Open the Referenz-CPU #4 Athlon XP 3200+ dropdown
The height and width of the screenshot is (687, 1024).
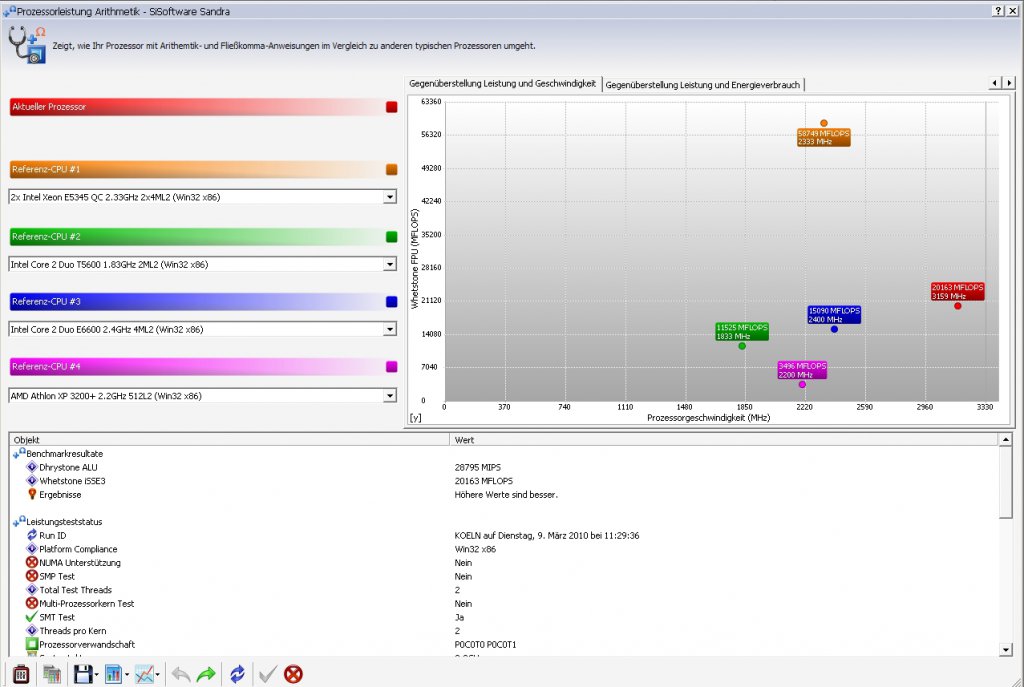point(390,396)
